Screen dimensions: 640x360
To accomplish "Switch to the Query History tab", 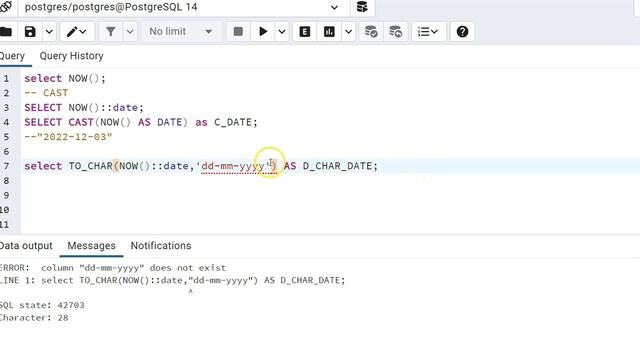I will coord(71,56).
